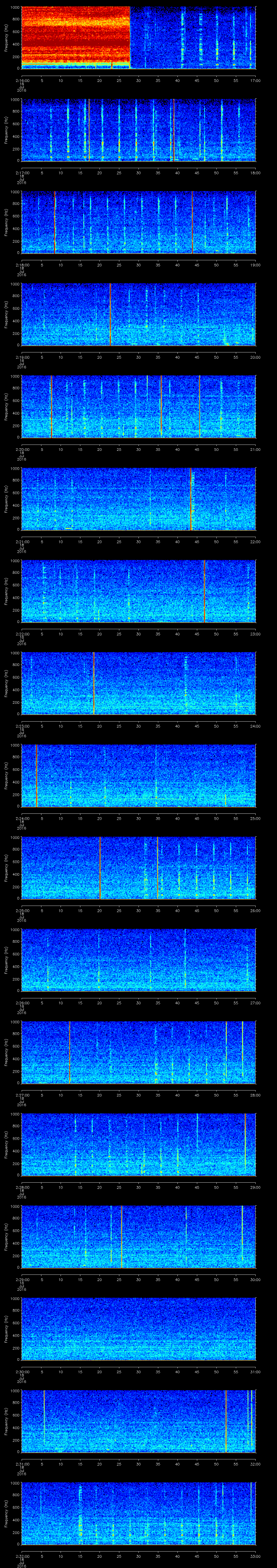
Task: Click the 2:29:00 start time label
Action: [x=22, y=1279]
